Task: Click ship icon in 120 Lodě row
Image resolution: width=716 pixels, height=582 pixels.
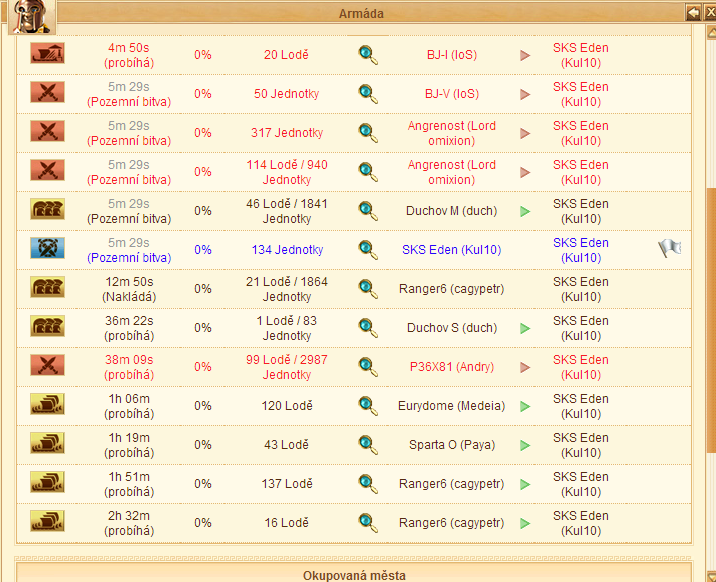Action: (47, 404)
